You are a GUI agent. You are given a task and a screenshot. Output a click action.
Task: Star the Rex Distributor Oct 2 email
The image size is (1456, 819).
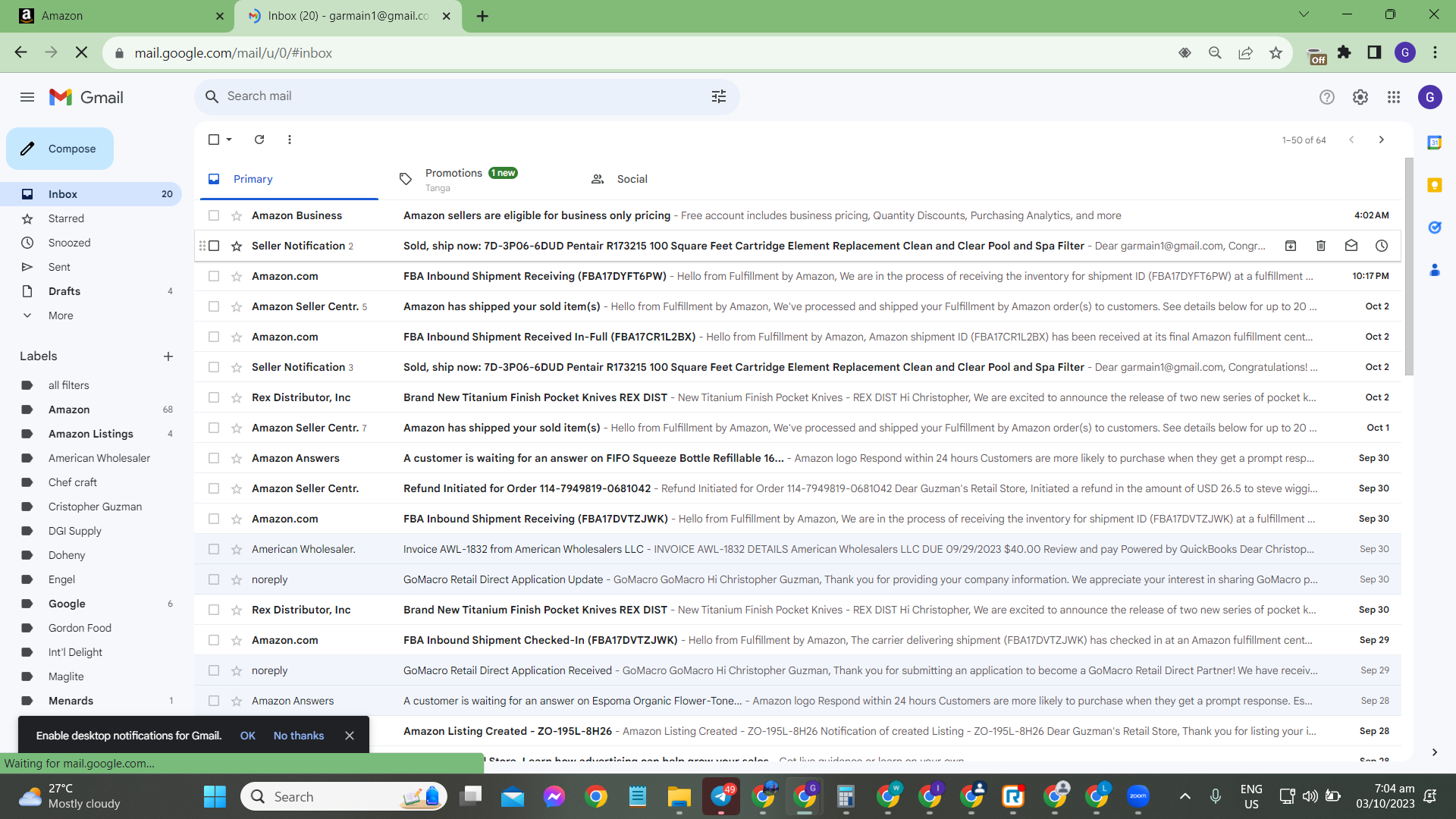237,397
